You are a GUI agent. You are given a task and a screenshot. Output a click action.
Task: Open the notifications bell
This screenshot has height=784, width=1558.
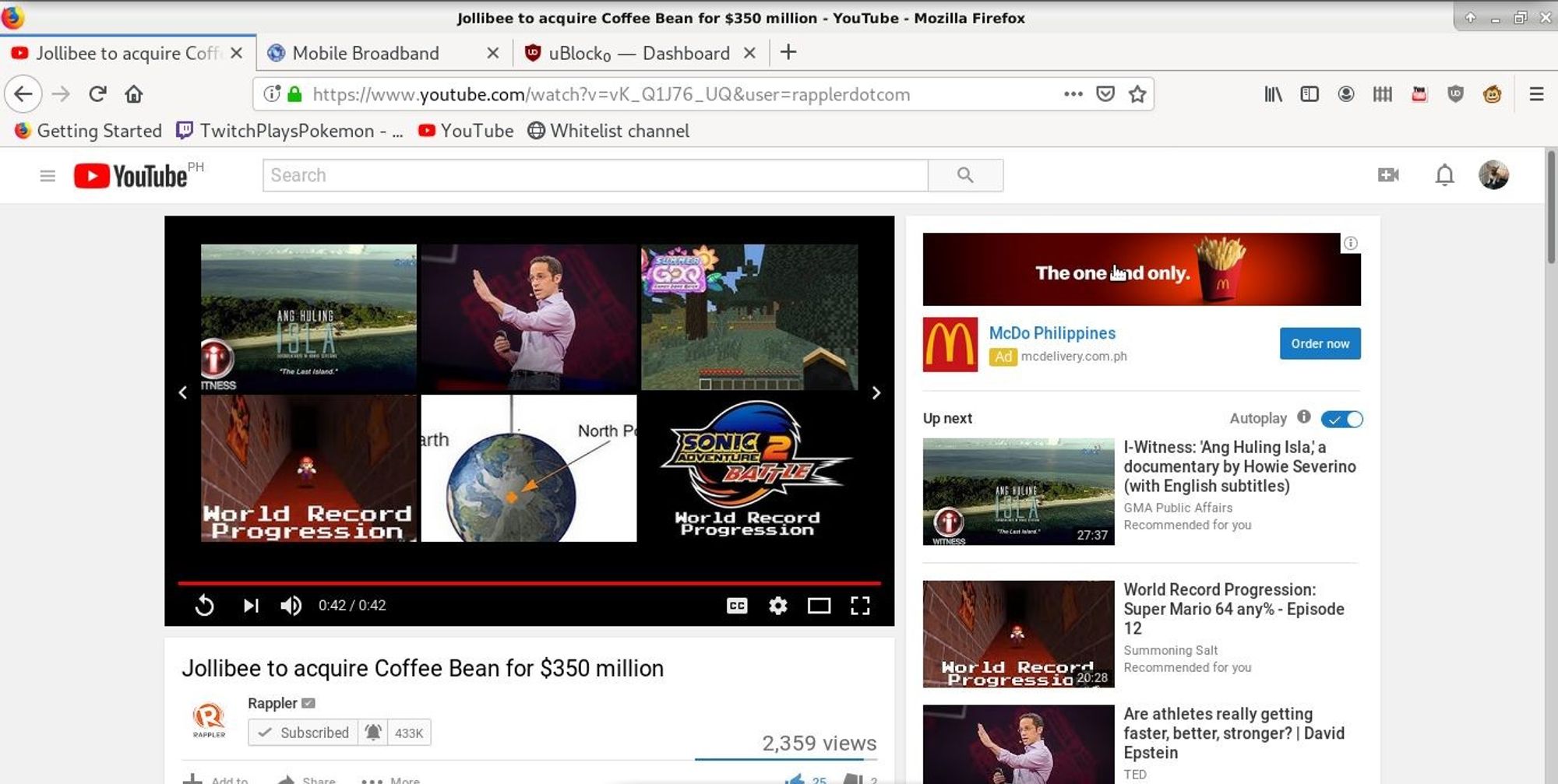[1444, 175]
